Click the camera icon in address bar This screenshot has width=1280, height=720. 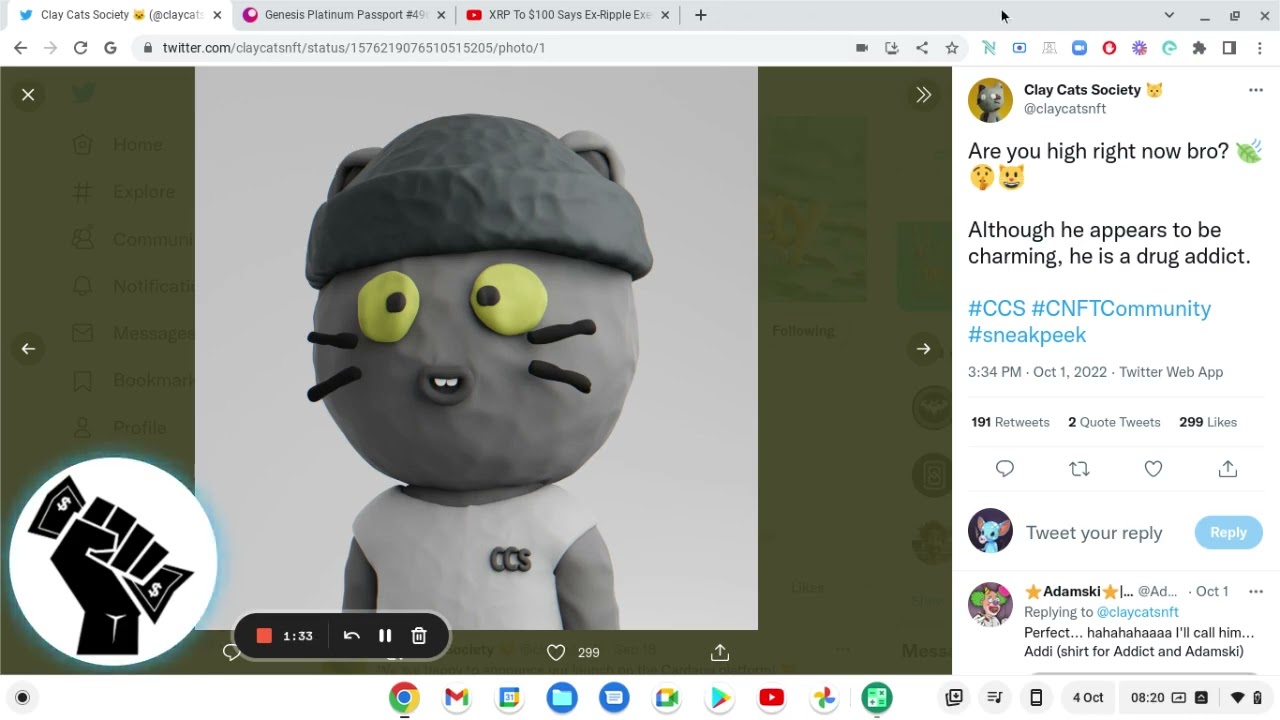[862, 47]
